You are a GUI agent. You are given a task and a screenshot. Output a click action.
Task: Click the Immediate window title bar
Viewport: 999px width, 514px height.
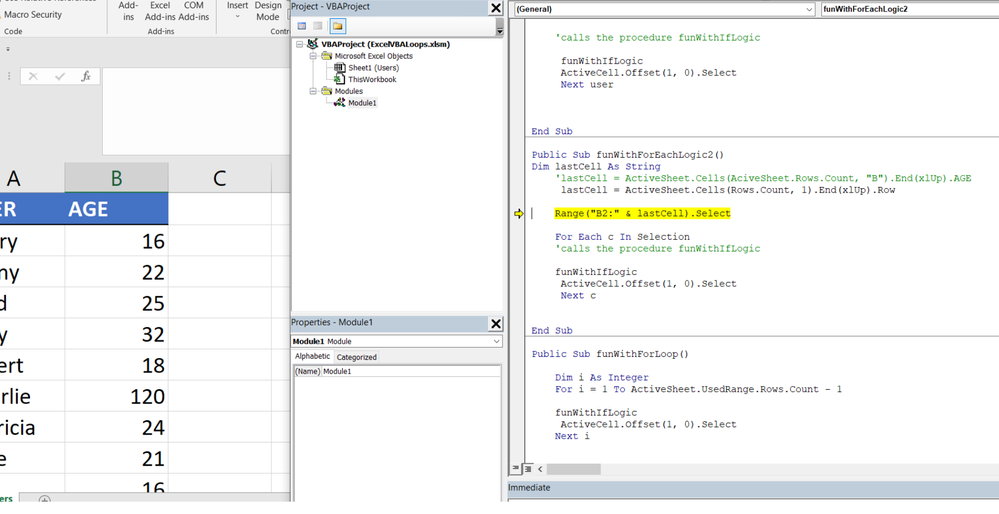(753, 488)
